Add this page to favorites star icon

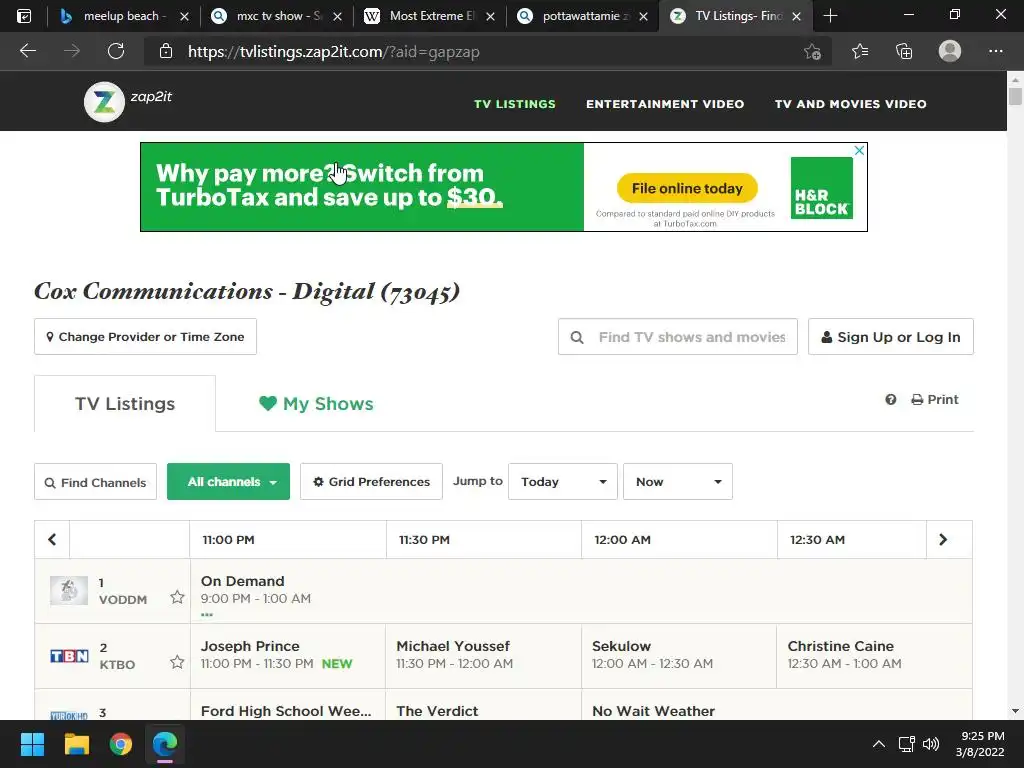click(812, 51)
